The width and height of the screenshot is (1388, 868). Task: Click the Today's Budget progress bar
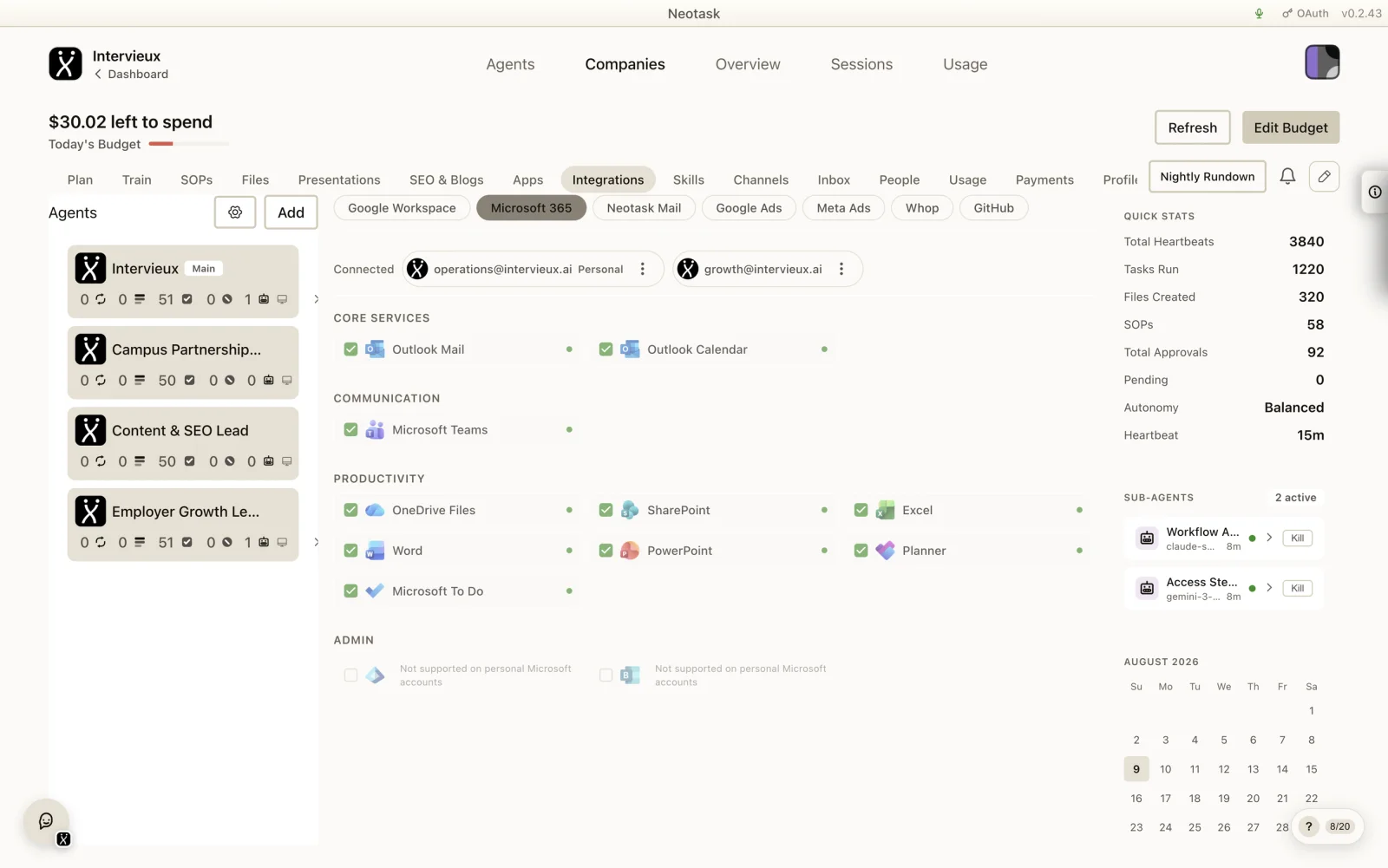point(189,144)
